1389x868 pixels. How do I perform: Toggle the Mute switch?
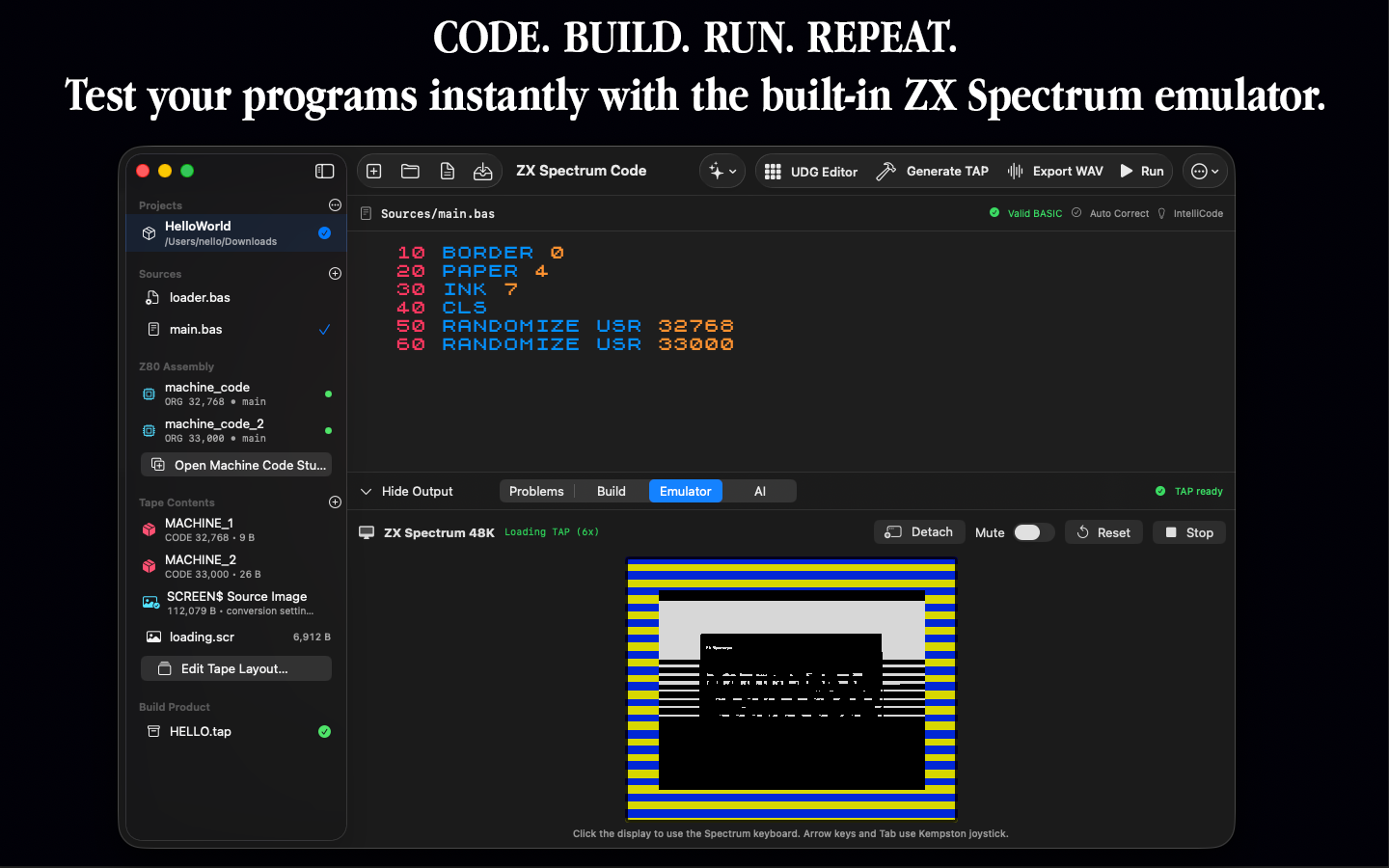pos(1033,532)
